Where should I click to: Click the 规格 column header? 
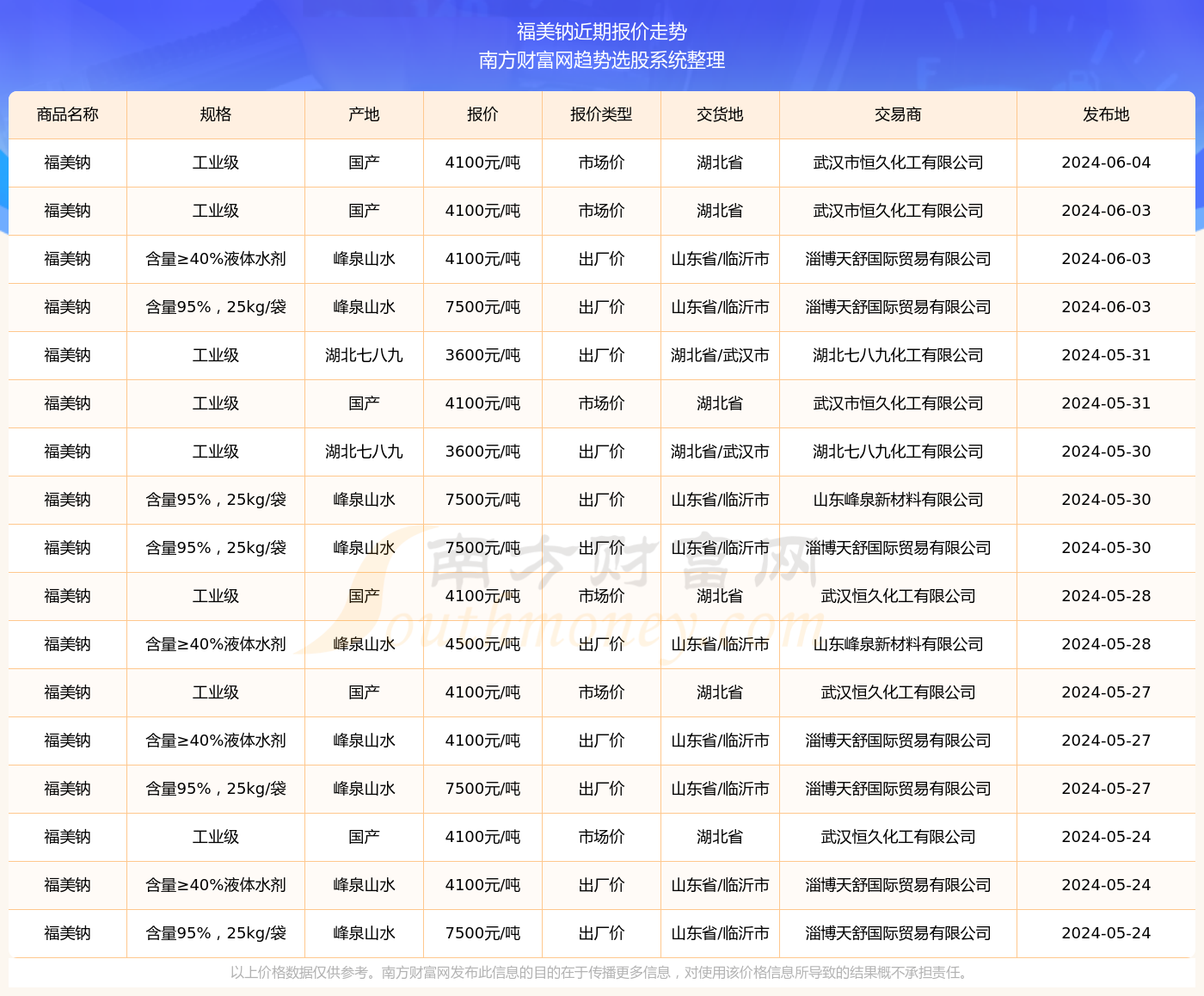pyautogui.click(x=216, y=114)
